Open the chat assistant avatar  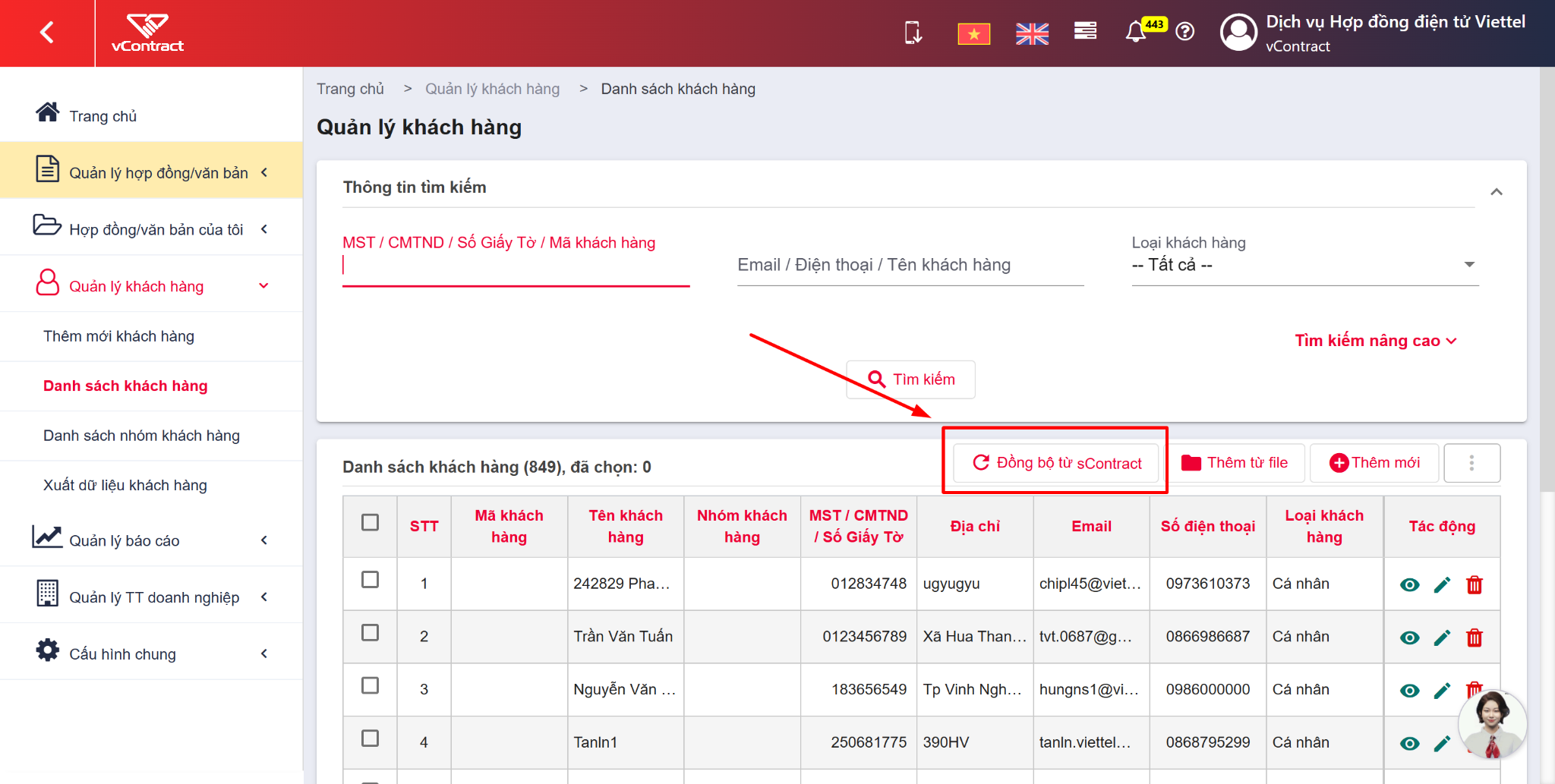tap(1492, 724)
